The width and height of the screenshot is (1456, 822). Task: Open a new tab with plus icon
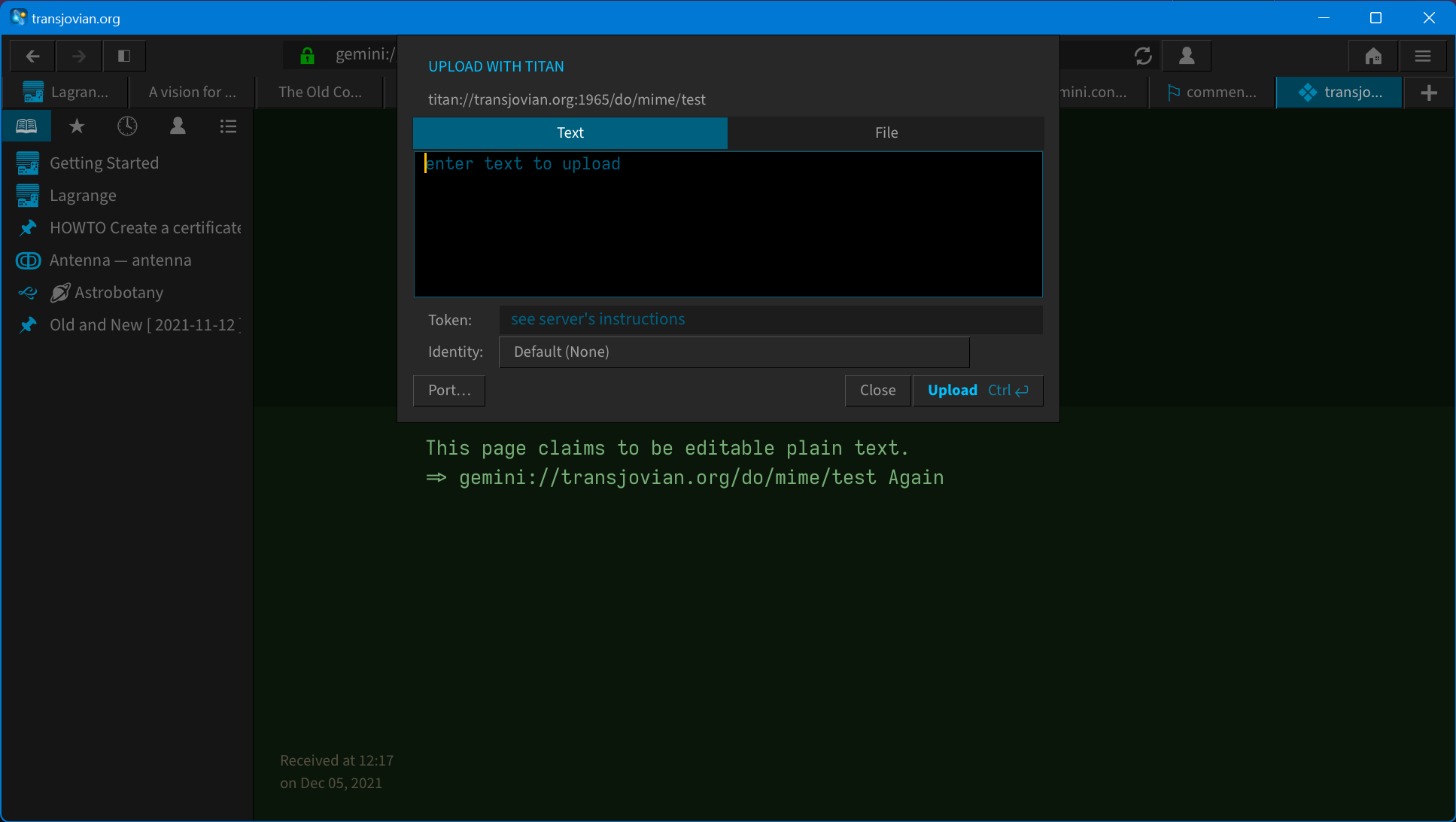point(1428,93)
